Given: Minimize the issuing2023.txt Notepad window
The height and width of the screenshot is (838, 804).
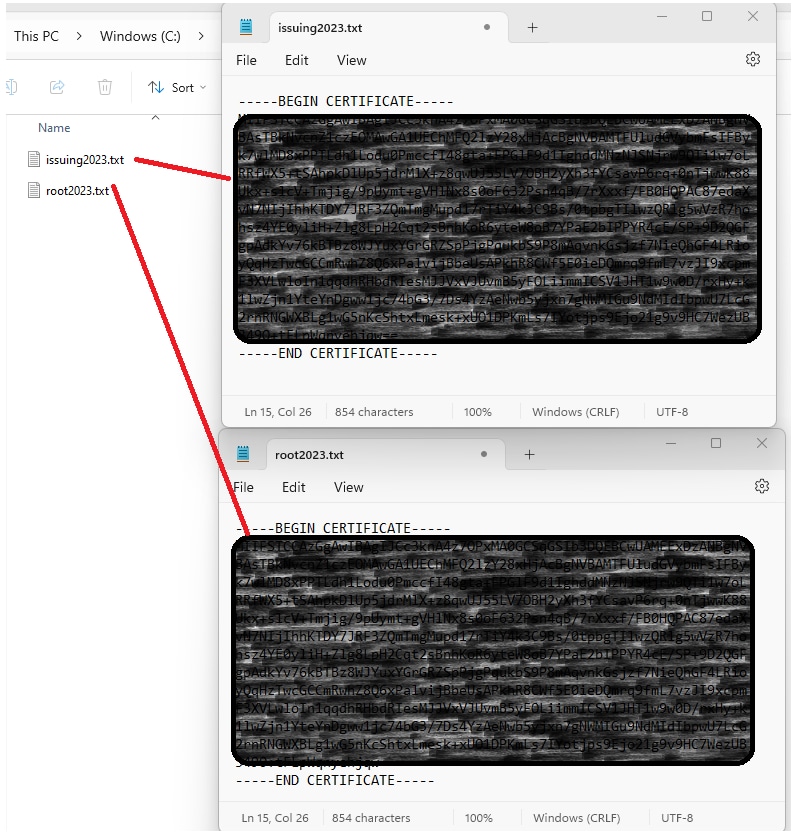Looking at the screenshot, I should (662, 17).
